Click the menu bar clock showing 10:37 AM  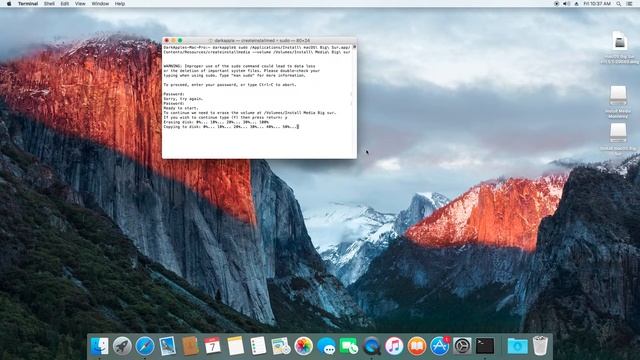pos(597,4)
